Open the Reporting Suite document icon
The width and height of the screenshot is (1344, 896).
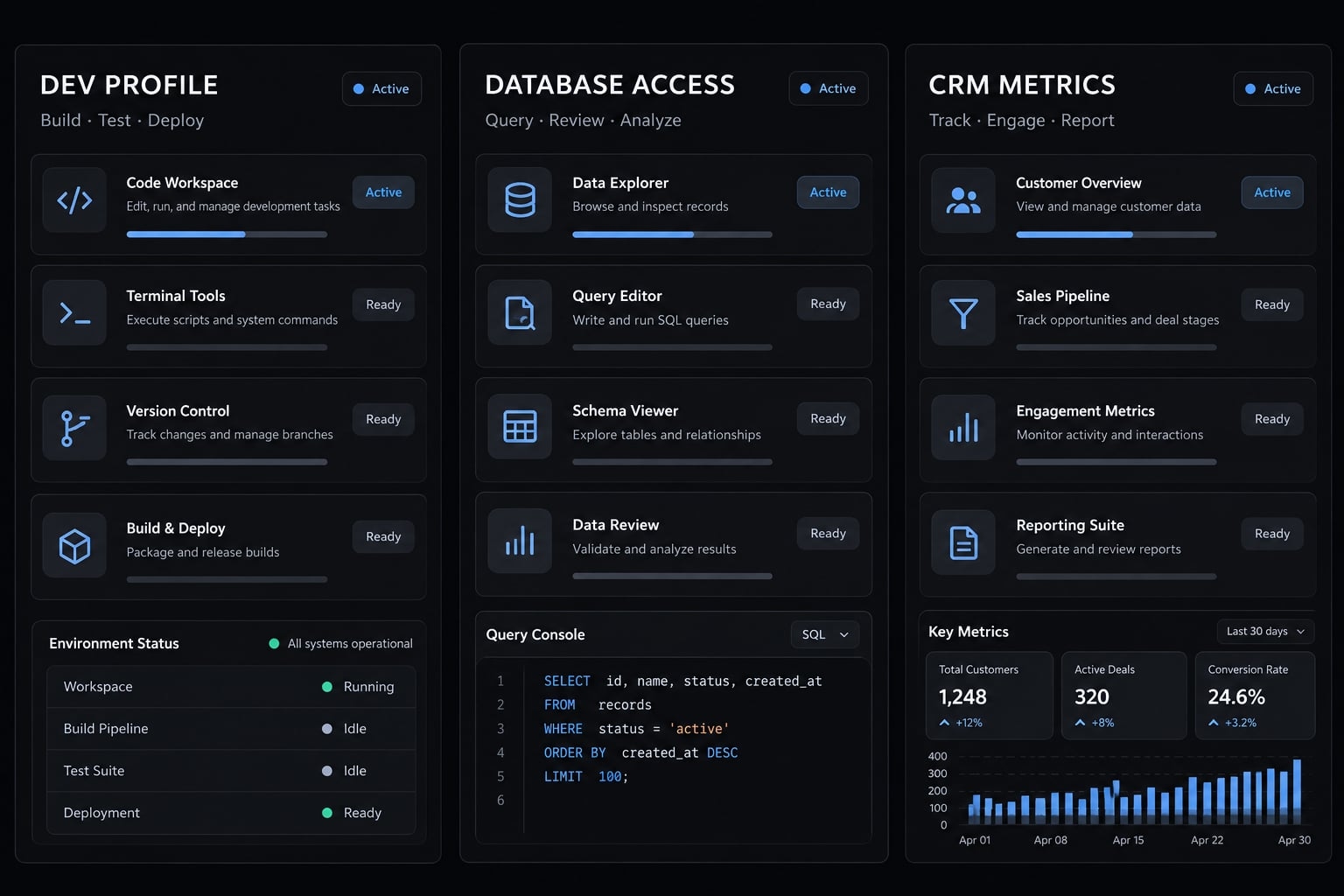point(963,542)
